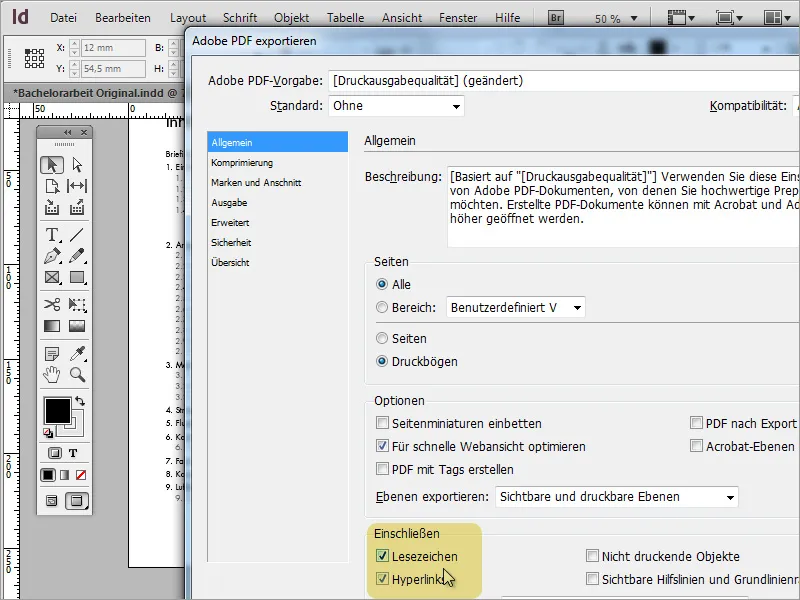Select the Type tool

pos(52,235)
